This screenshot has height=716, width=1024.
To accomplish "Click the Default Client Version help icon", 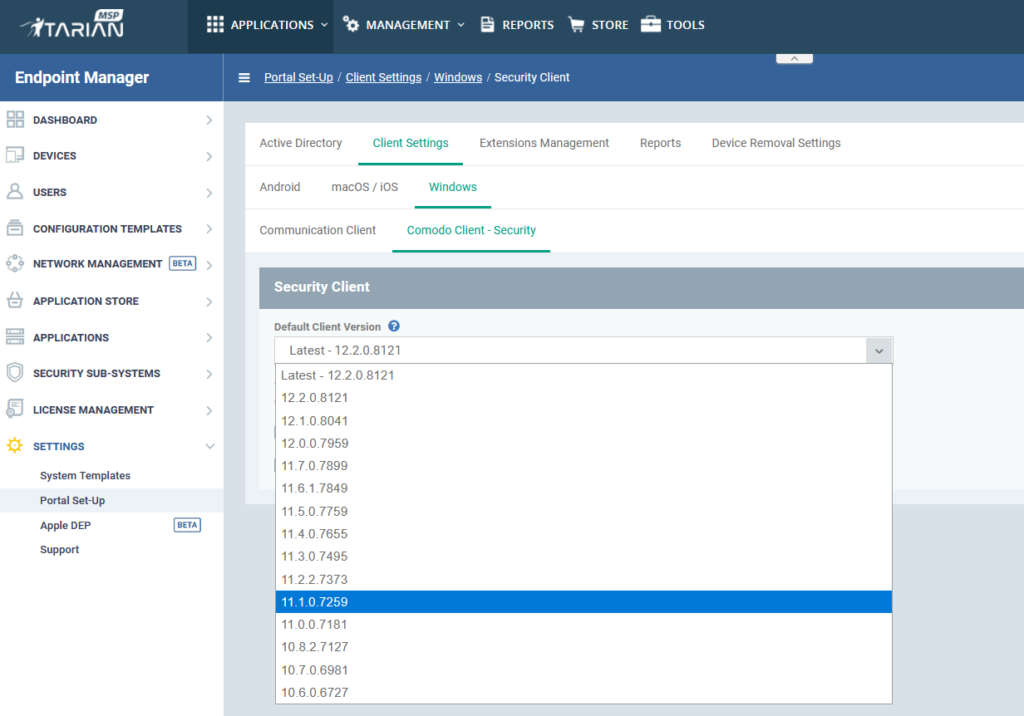I will coord(394,326).
